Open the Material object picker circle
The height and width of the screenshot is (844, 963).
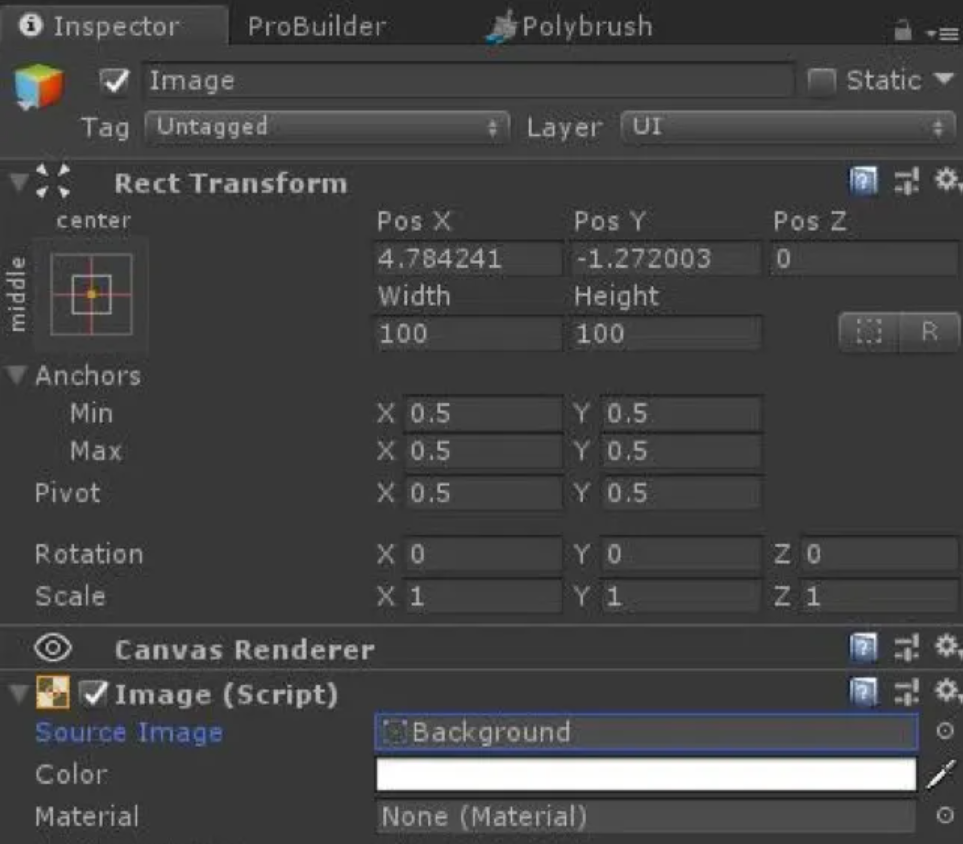(944, 816)
